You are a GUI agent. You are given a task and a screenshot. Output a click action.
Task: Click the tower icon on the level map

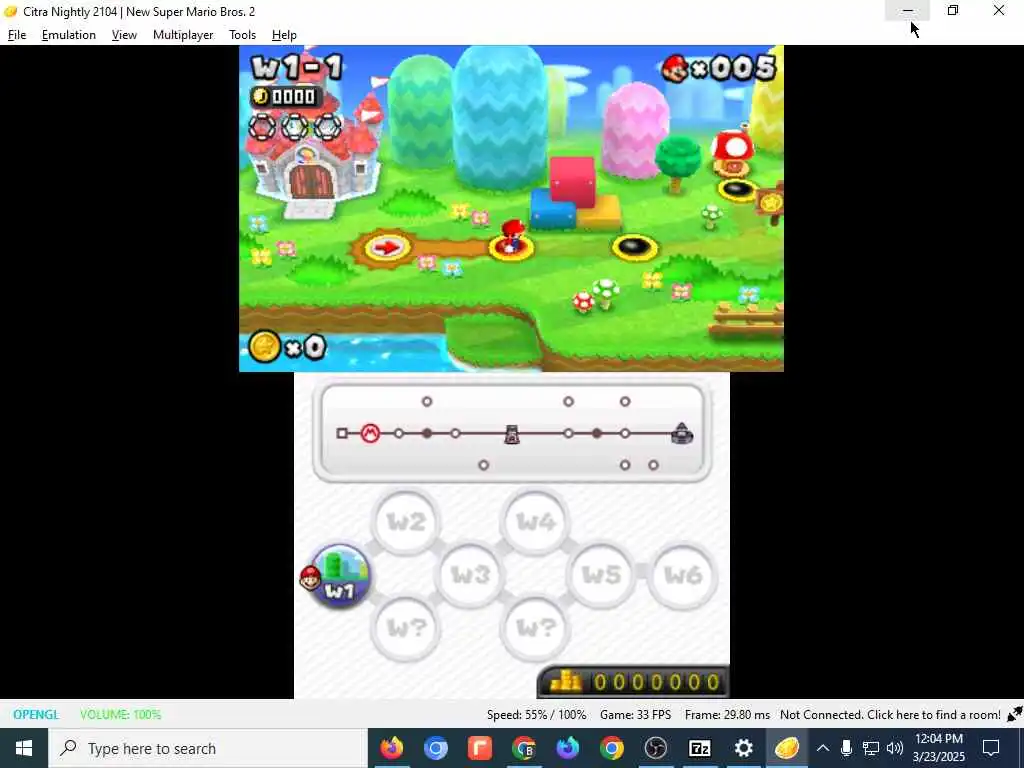[x=512, y=434]
